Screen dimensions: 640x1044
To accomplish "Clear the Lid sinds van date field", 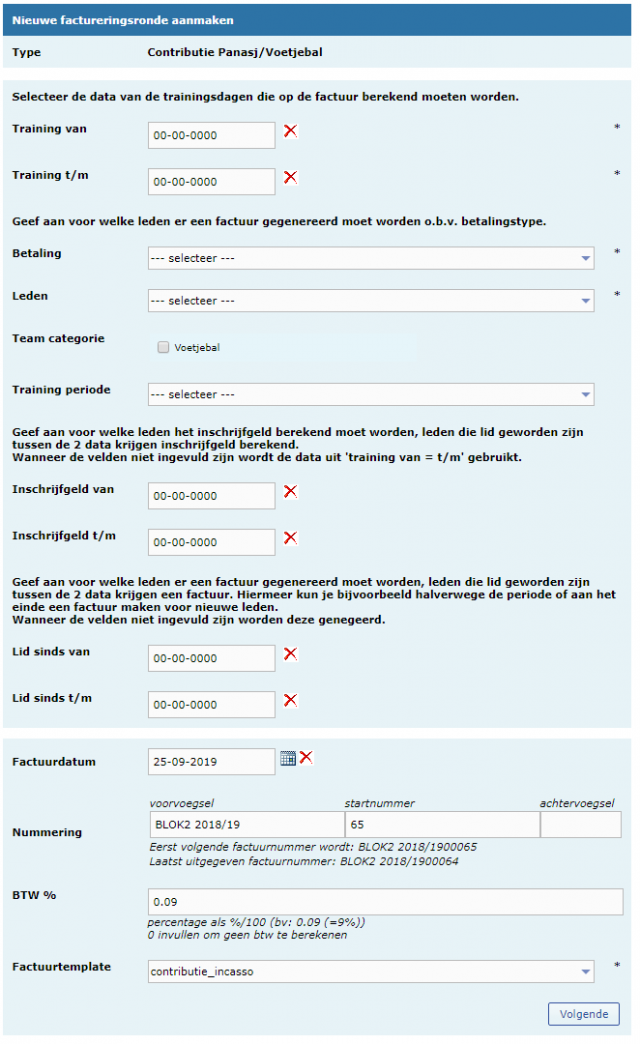I will tap(291, 654).
